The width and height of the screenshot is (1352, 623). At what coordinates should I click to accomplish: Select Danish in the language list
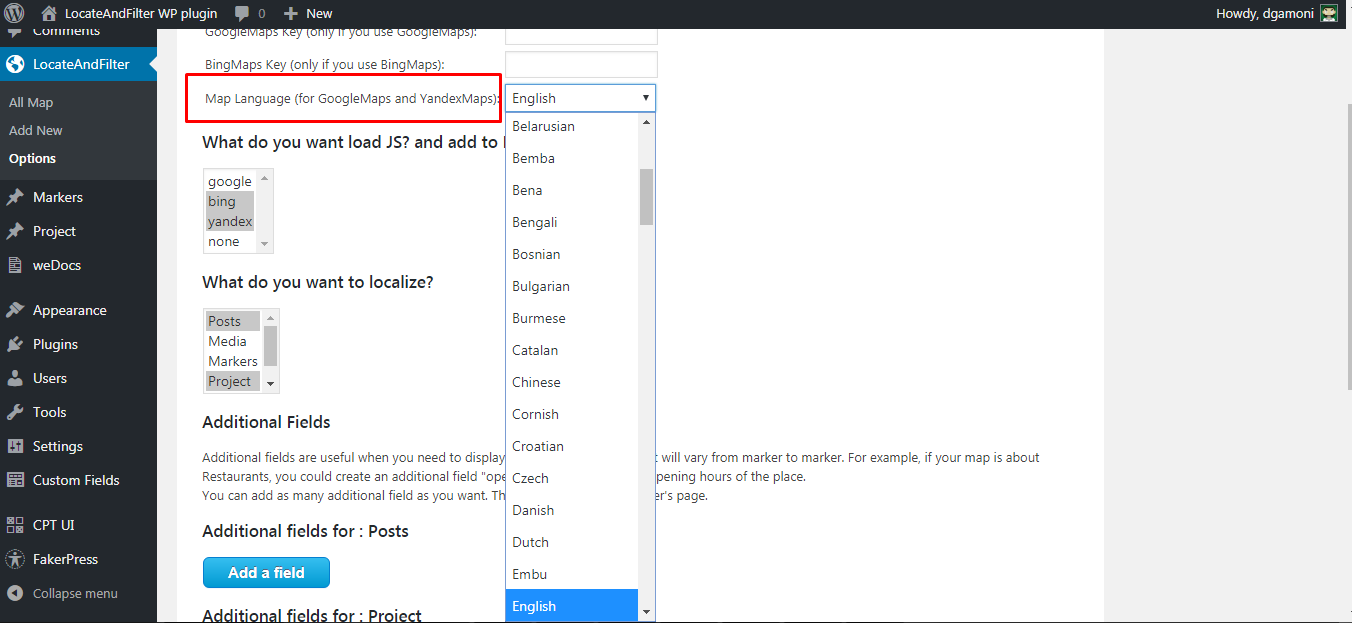click(533, 510)
